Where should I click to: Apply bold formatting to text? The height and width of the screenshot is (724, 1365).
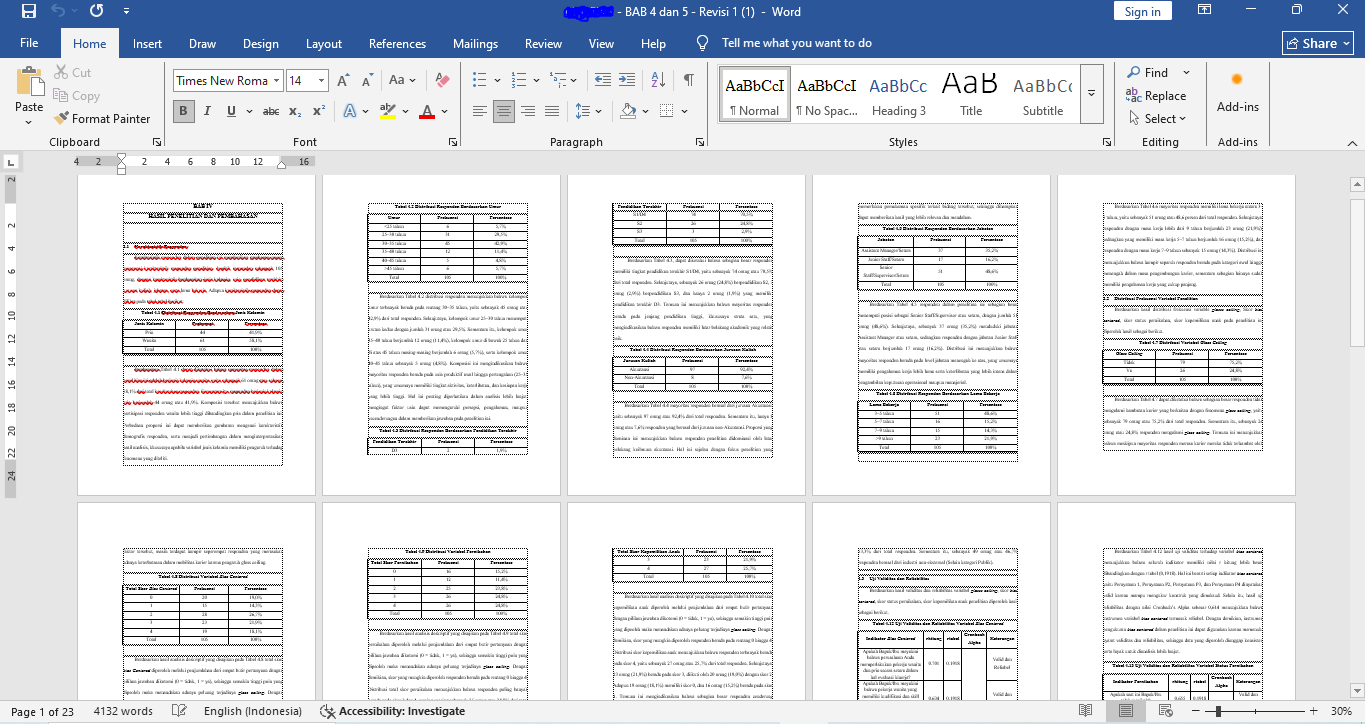pos(182,110)
